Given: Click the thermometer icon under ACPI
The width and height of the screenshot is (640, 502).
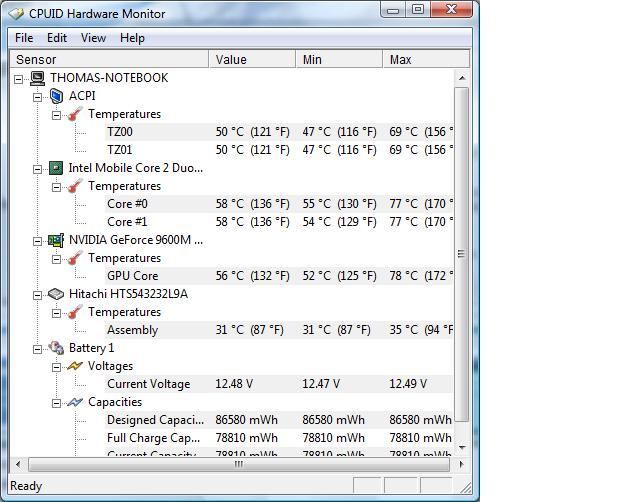Looking at the screenshot, I should 75,114.
